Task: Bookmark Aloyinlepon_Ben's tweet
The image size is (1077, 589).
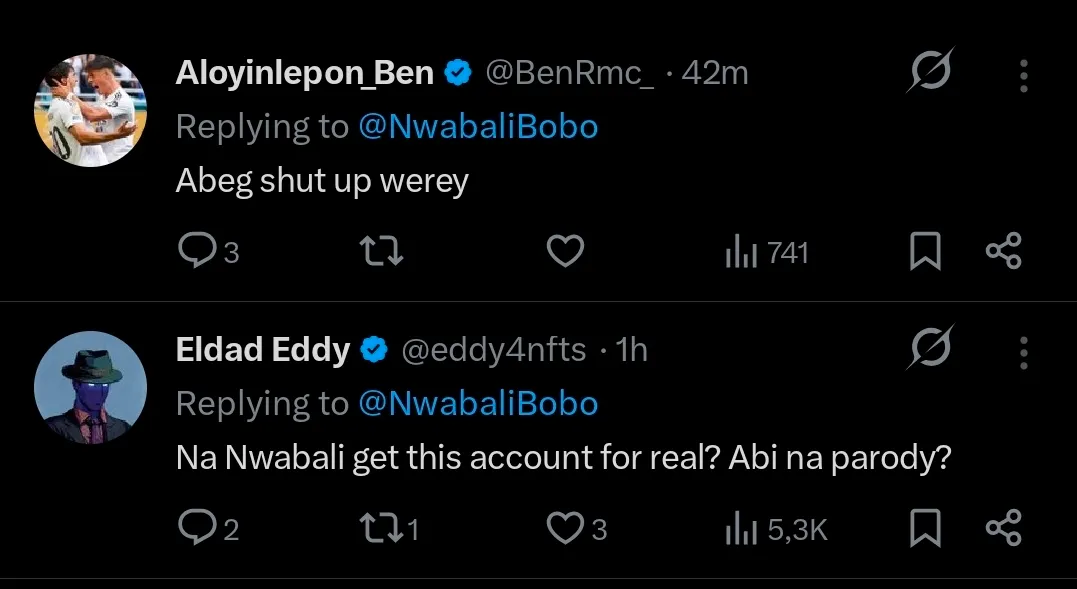Action: point(925,252)
